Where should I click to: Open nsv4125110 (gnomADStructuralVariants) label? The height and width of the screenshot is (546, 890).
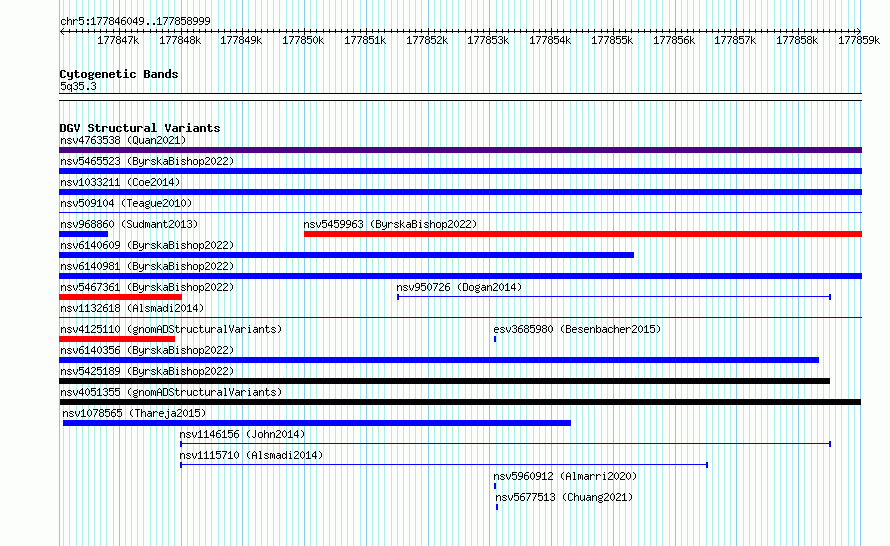171,329
